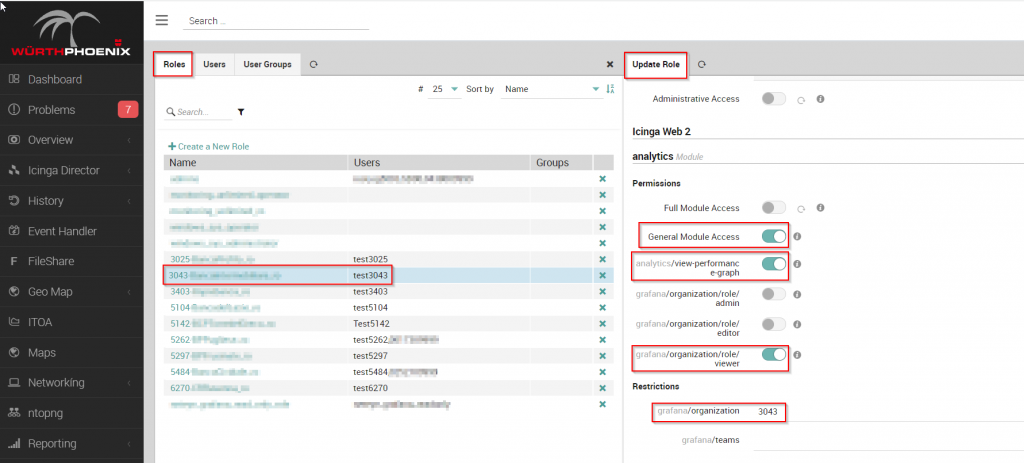Reset Administrative Access toggle icon
The width and height of the screenshot is (1024, 463).
coord(801,100)
